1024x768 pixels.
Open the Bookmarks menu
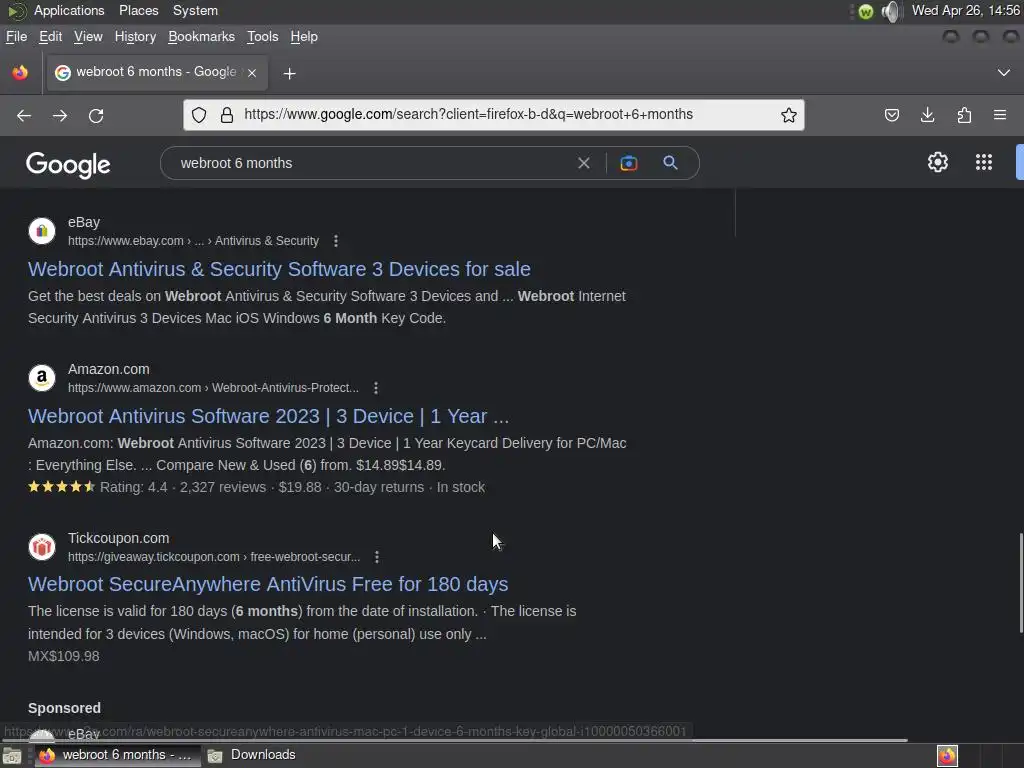coord(201,37)
